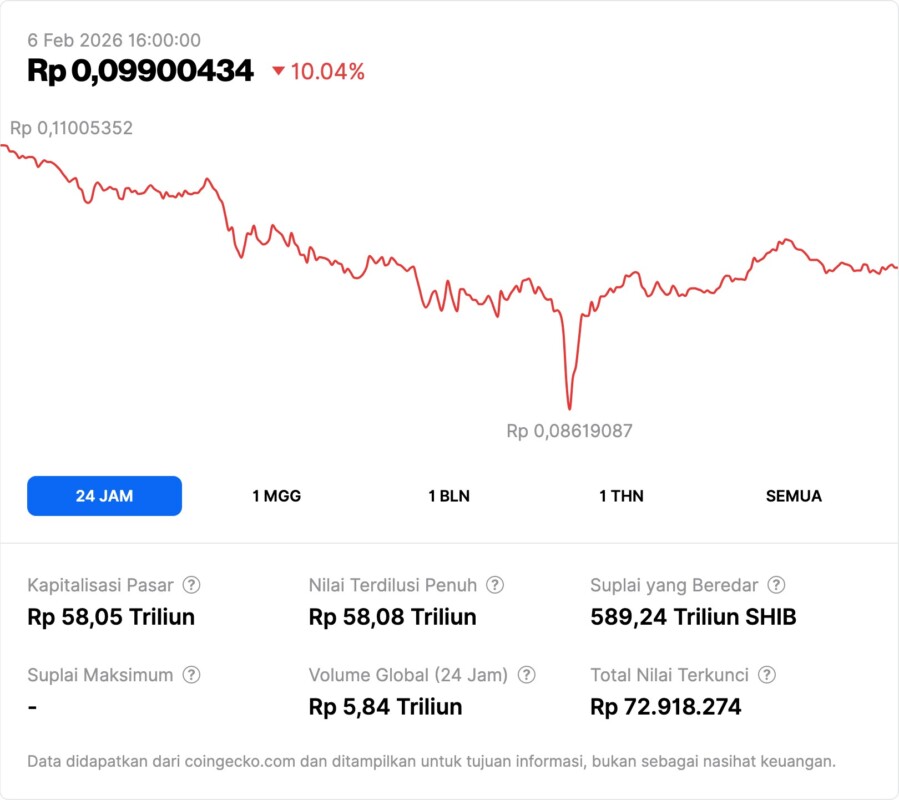
Task: Select the 1 THN time range
Action: 621,496
